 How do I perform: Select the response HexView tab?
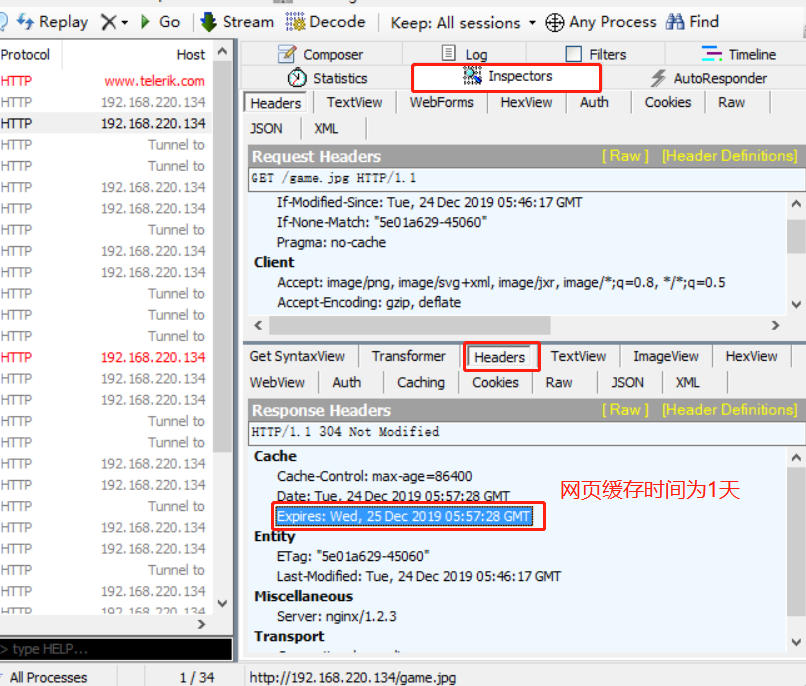751,356
